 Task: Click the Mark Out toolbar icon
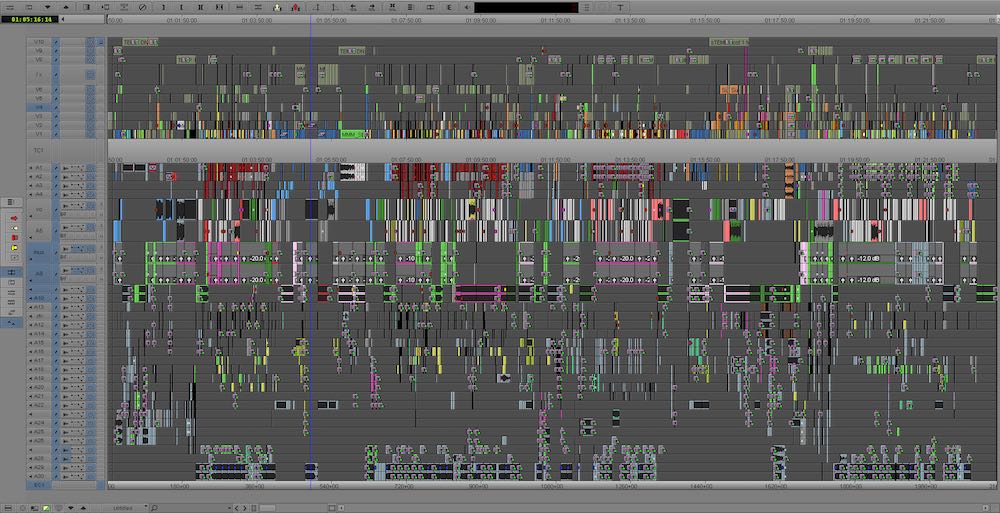point(181,6)
